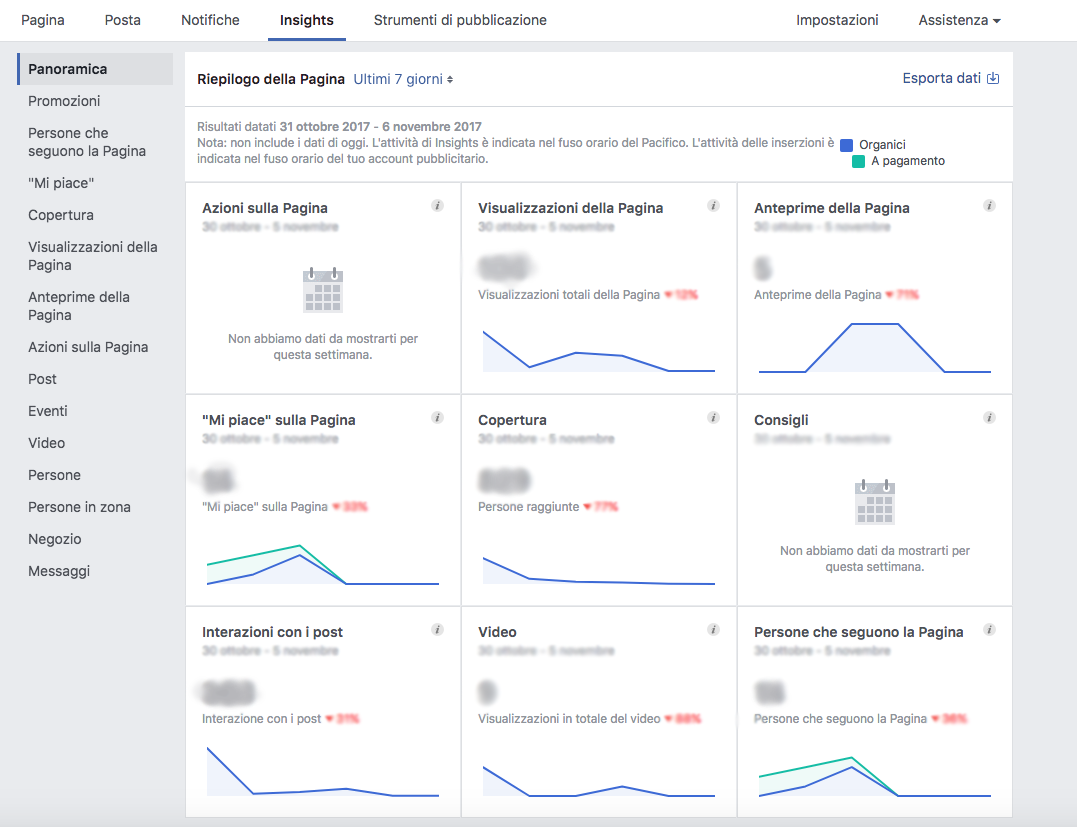Image resolution: width=1077 pixels, height=827 pixels.
Task: Click the Video card title
Action: click(x=497, y=633)
